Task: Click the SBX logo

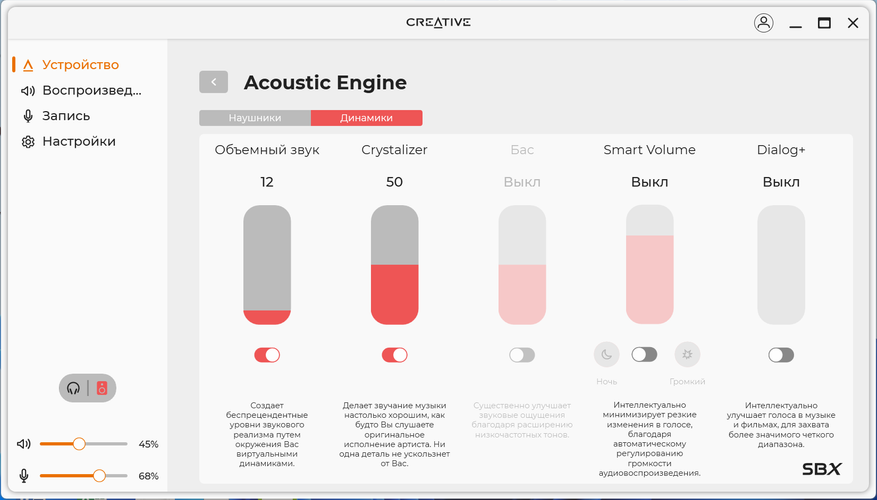Action: 821,468
